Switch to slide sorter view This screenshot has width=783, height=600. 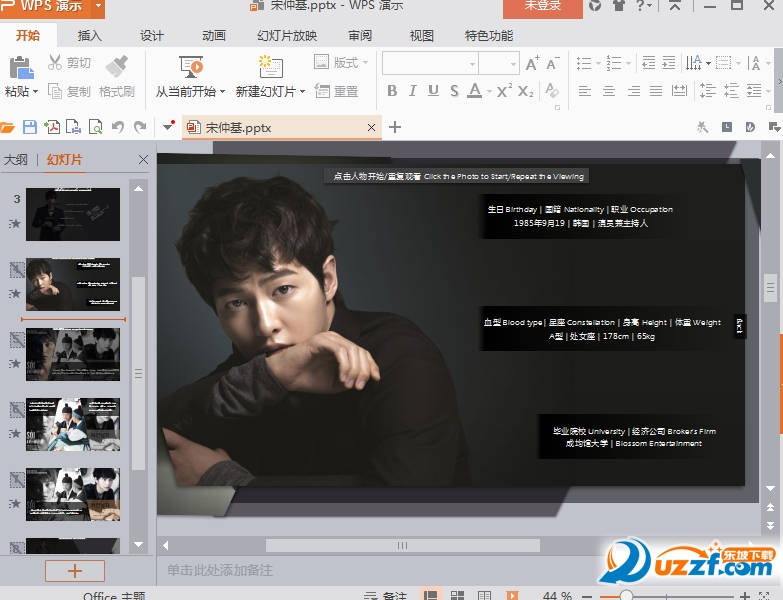click(x=457, y=595)
